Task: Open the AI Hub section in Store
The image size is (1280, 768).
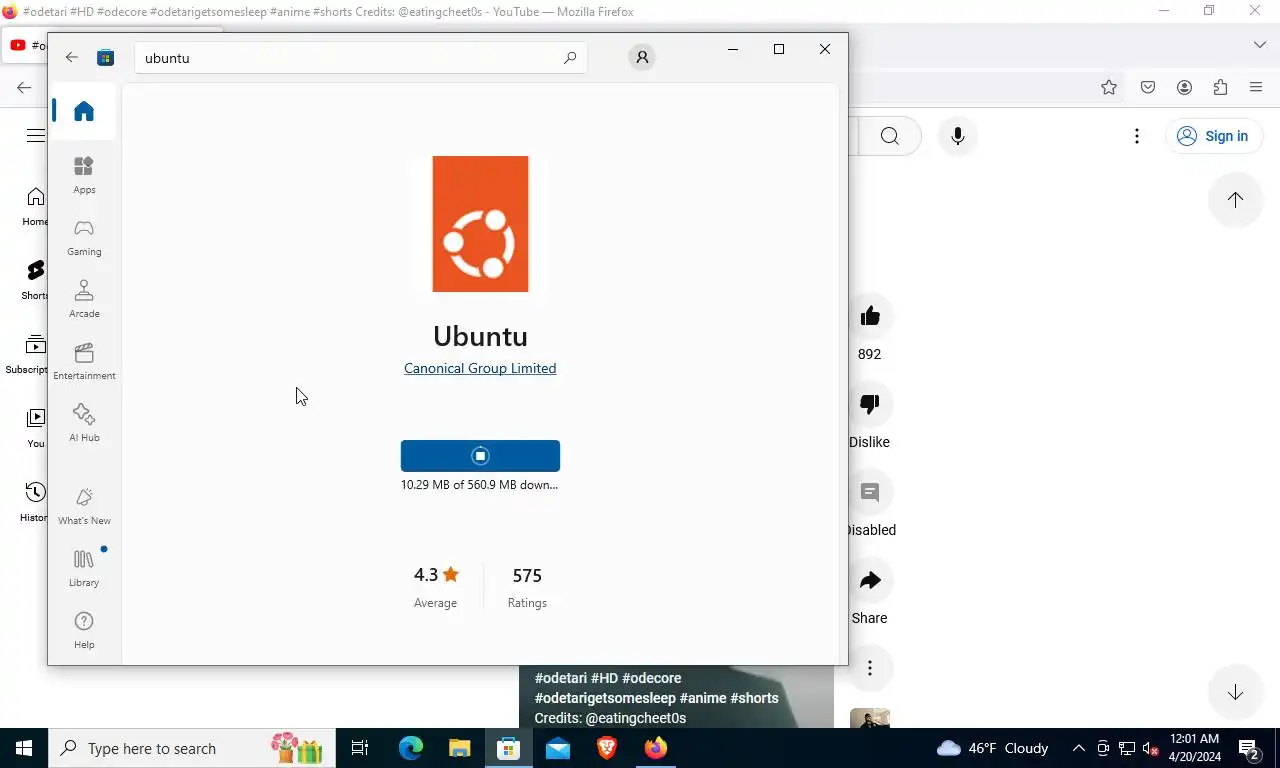Action: click(x=84, y=423)
